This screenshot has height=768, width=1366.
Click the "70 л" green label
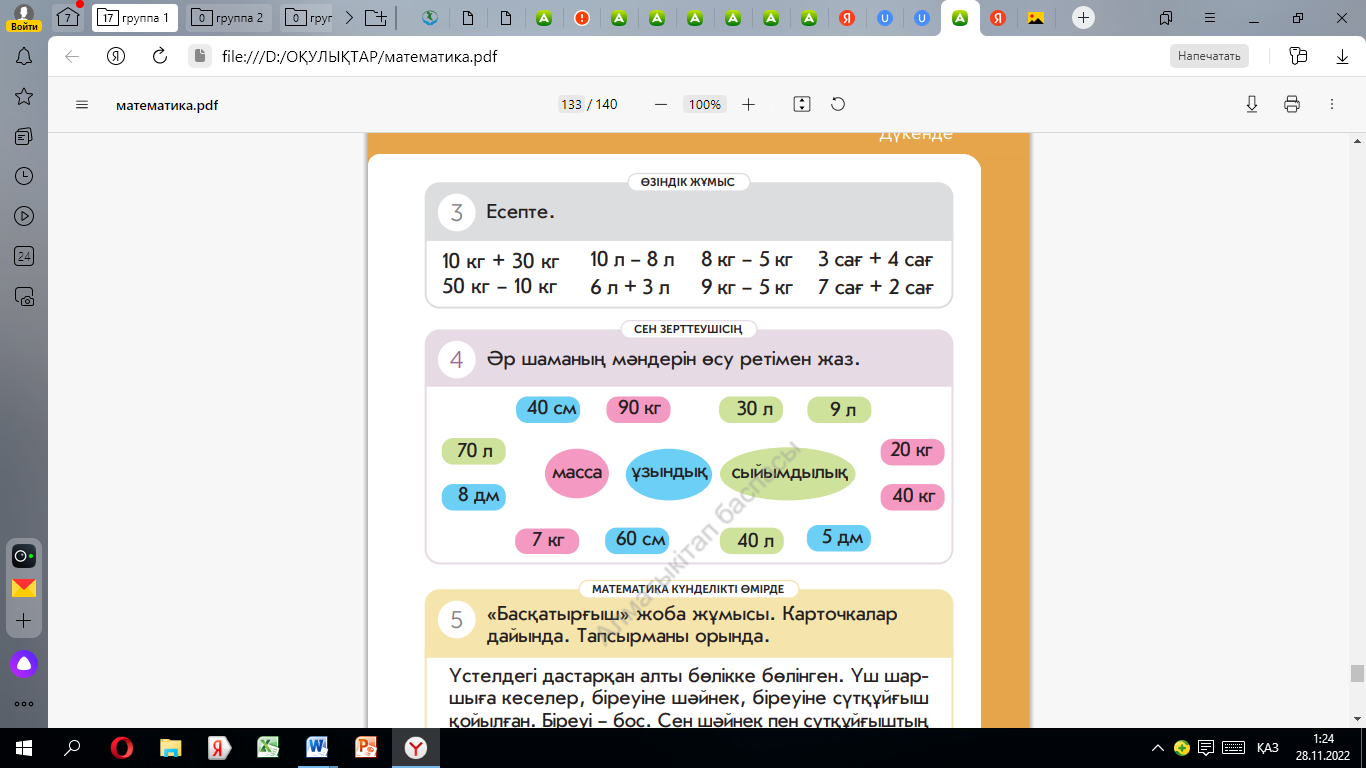click(x=474, y=452)
